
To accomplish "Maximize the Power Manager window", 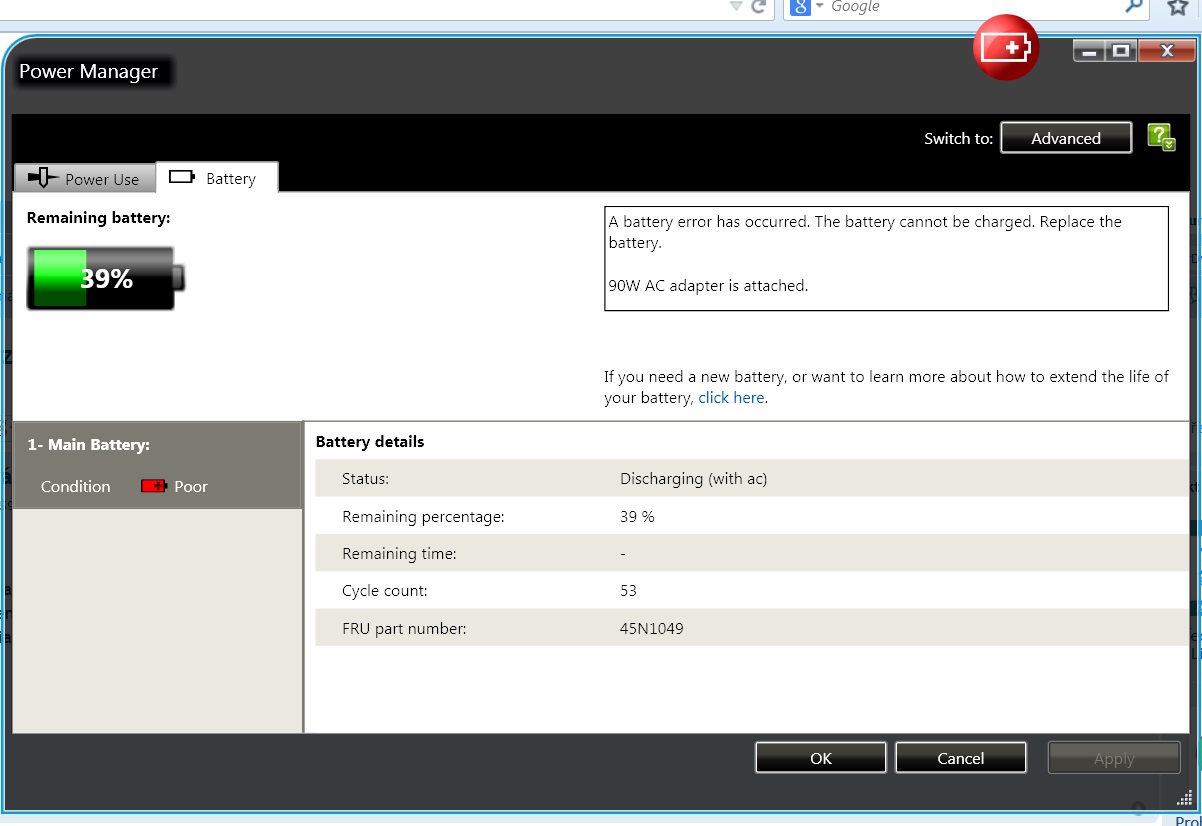I will (1122, 50).
